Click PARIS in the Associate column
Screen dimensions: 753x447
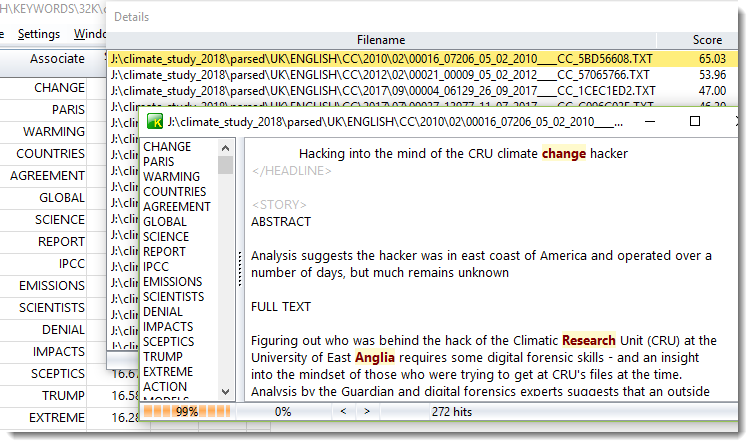(68, 110)
